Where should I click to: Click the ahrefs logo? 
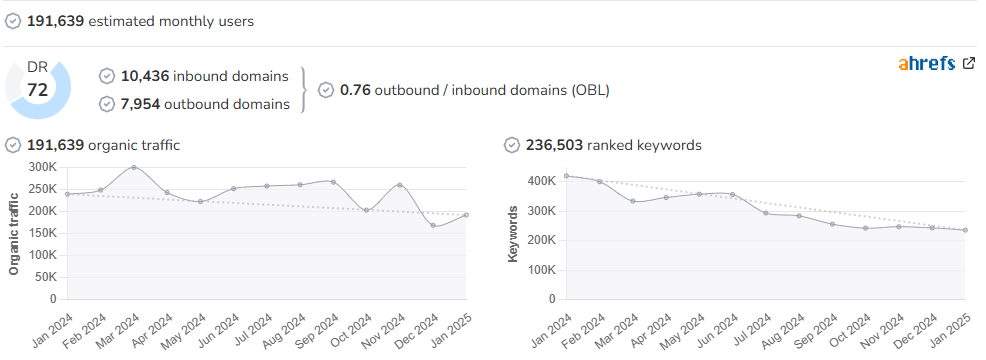(927, 64)
